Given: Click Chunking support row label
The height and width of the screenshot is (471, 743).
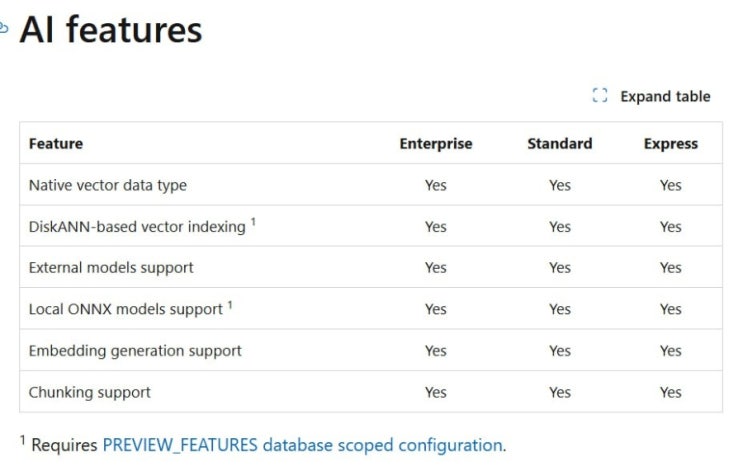Looking at the screenshot, I should (90, 393).
